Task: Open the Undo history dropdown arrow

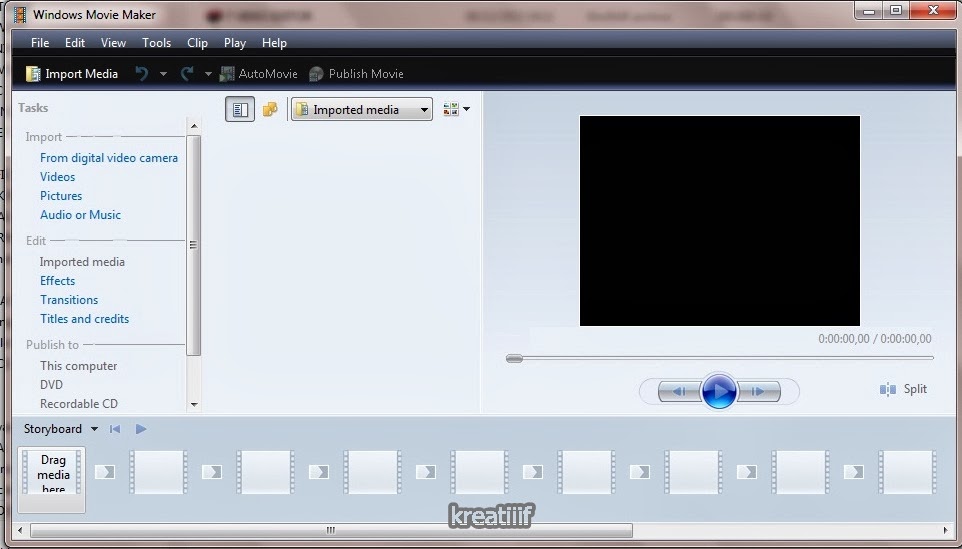Action: click(x=163, y=74)
